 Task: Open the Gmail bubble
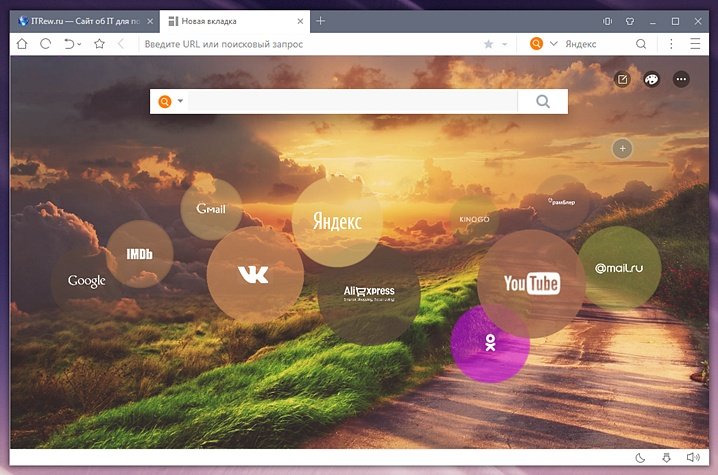(x=211, y=209)
